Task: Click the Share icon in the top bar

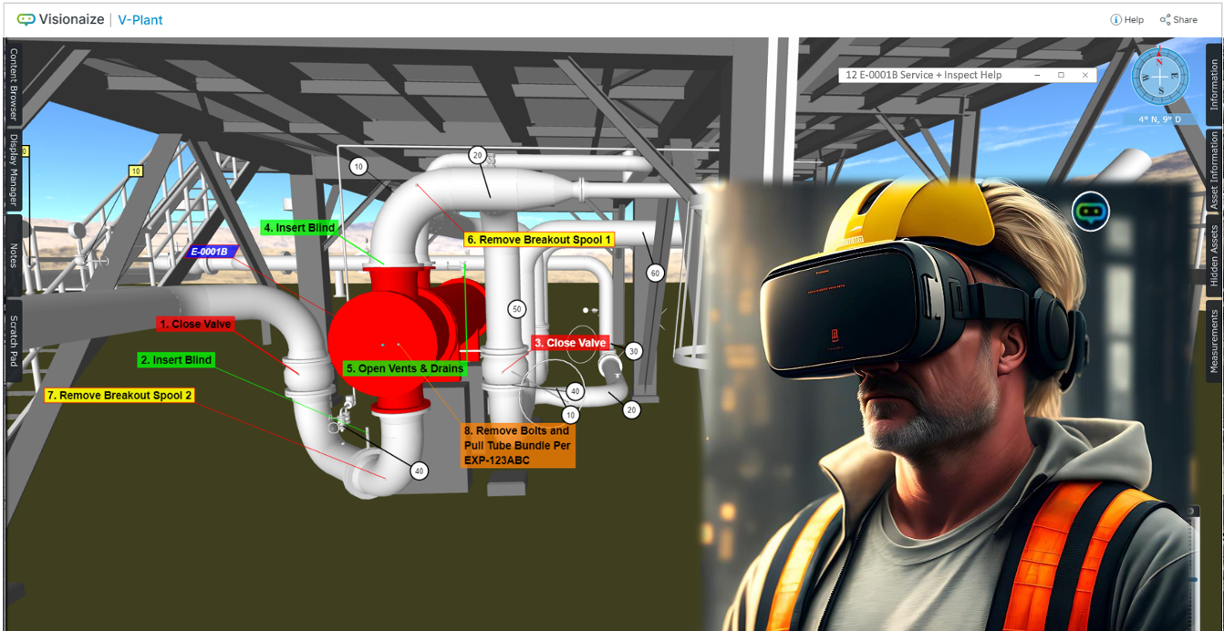Action: click(1165, 20)
